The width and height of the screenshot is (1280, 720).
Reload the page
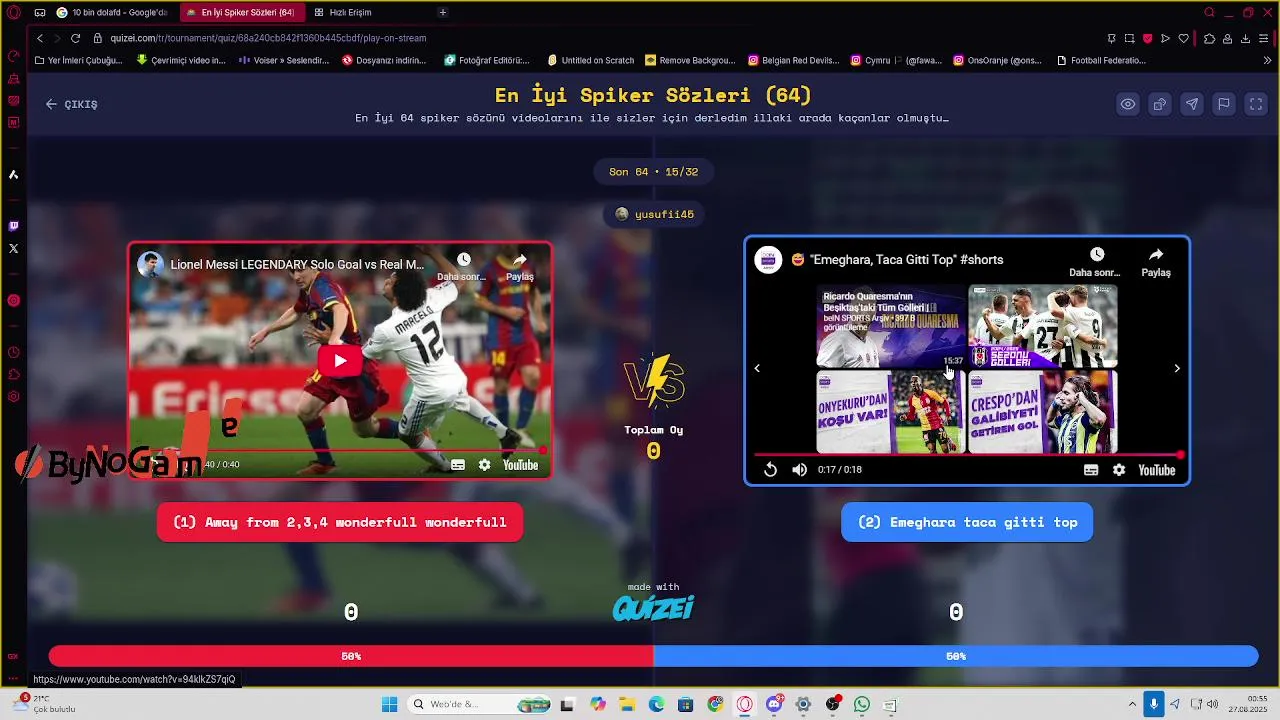(x=75, y=38)
